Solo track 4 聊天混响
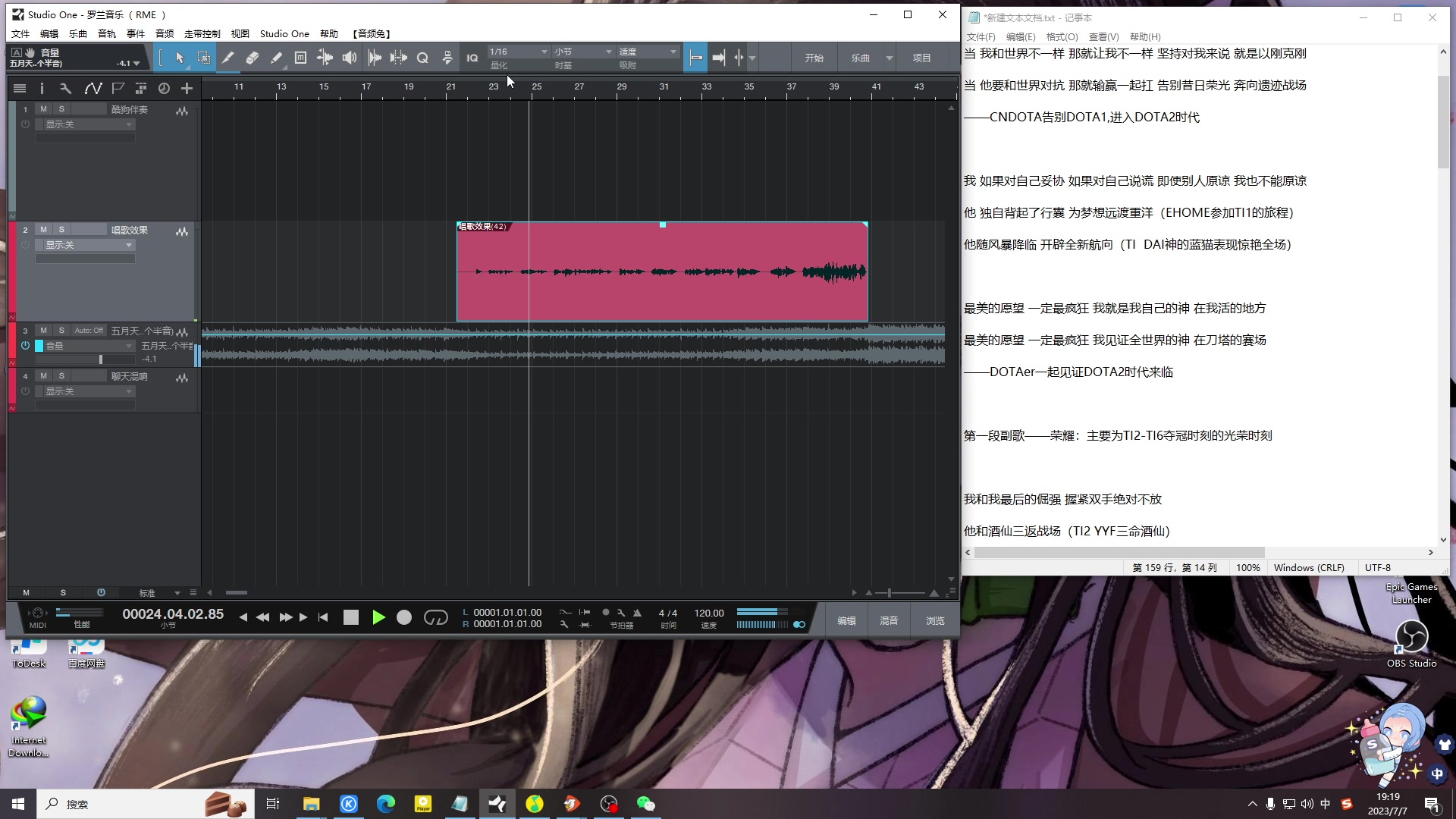 point(61,376)
